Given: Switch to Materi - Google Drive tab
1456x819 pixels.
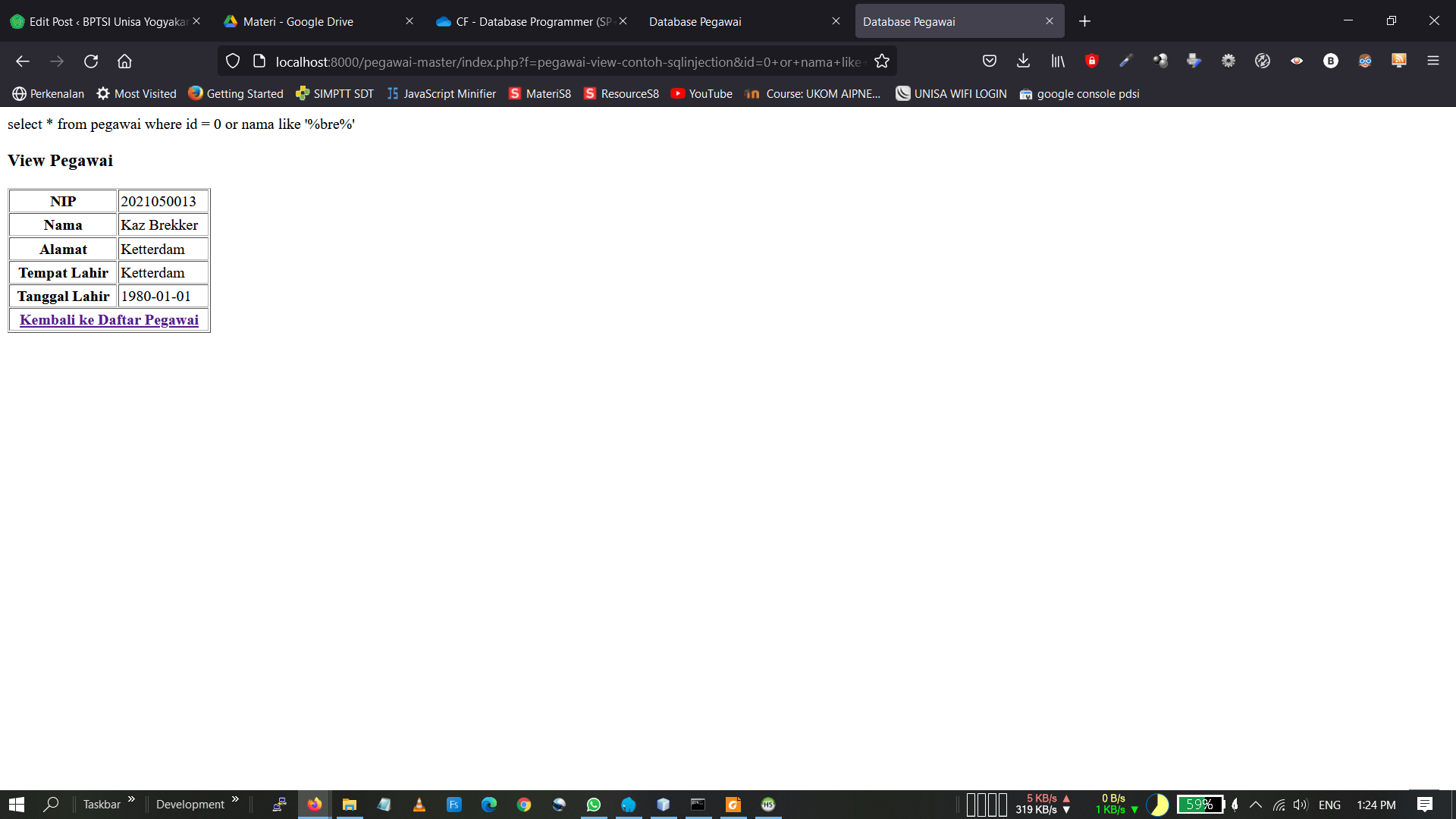Looking at the screenshot, I should point(298,21).
